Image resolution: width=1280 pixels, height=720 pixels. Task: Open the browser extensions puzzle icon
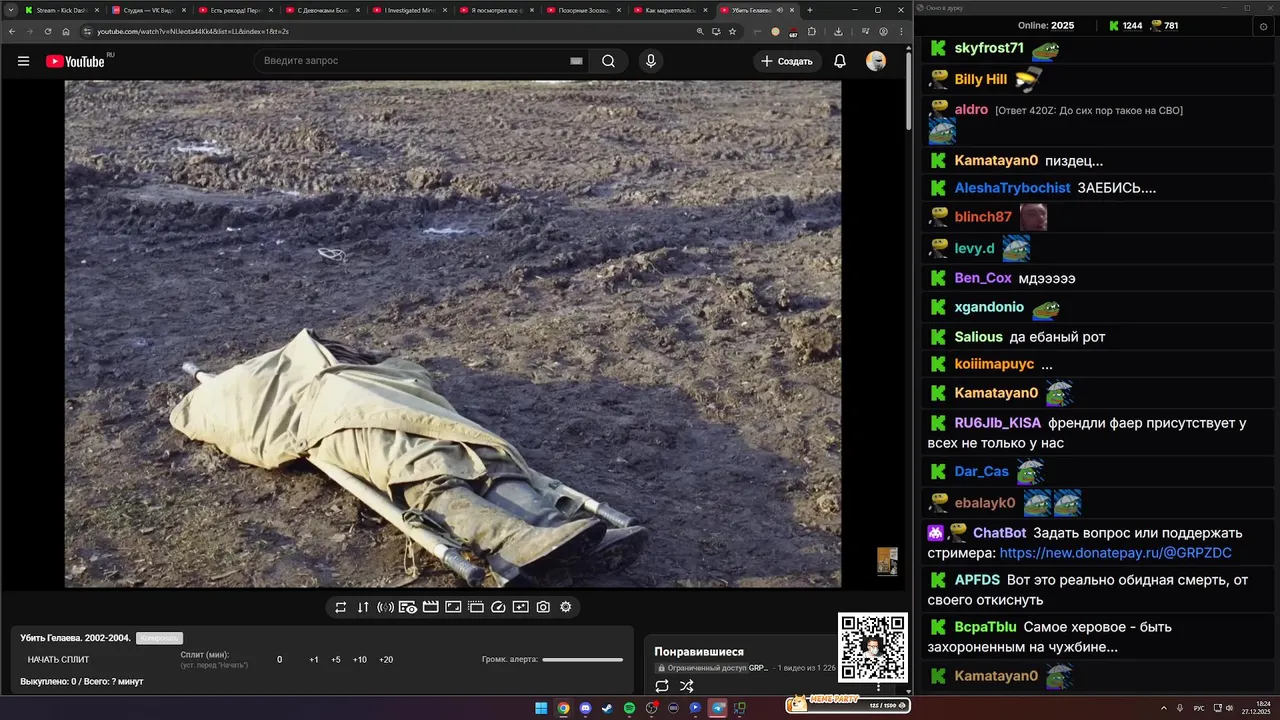point(812,31)
